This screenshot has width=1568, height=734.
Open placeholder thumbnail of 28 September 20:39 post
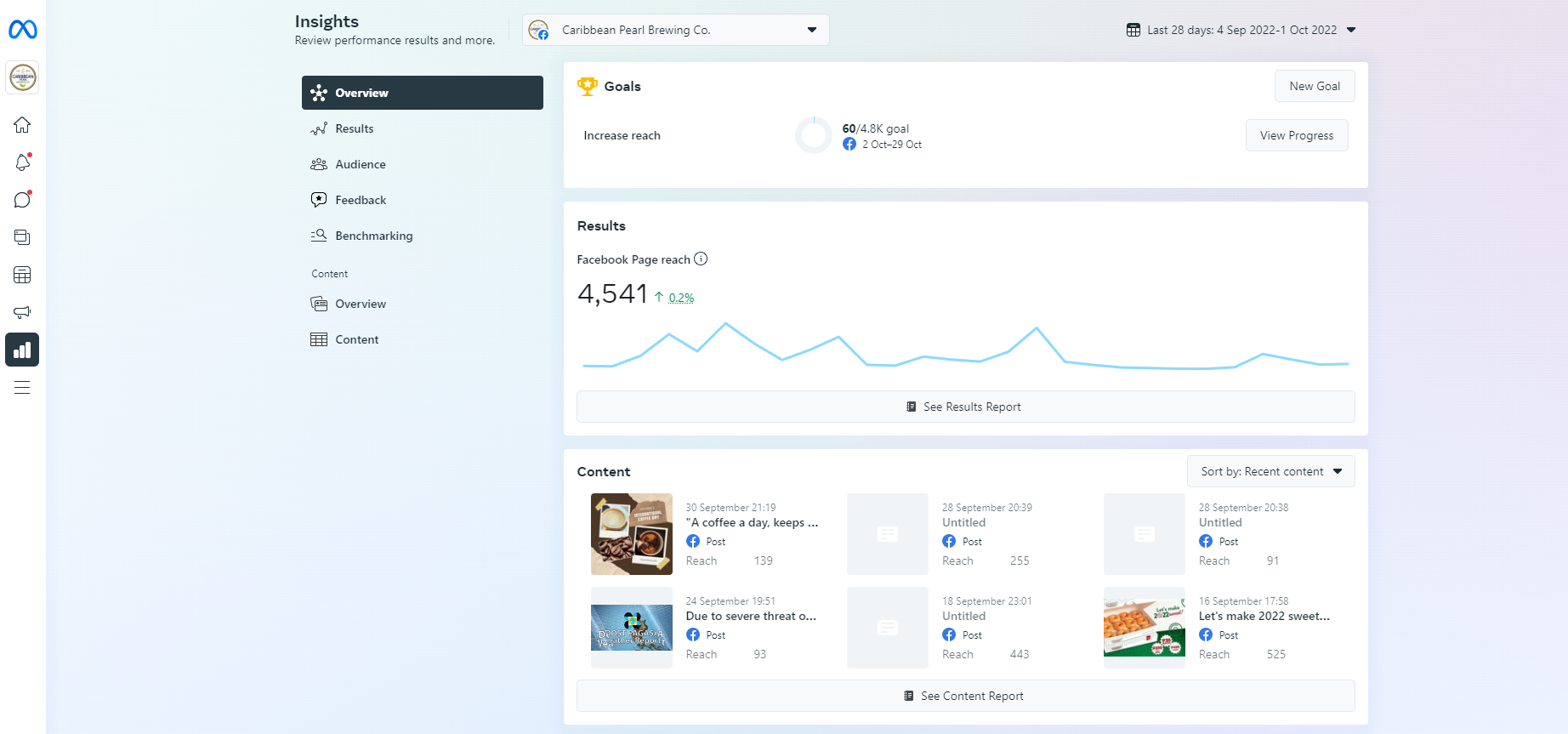pyautogui.click(x=888, y=534)
